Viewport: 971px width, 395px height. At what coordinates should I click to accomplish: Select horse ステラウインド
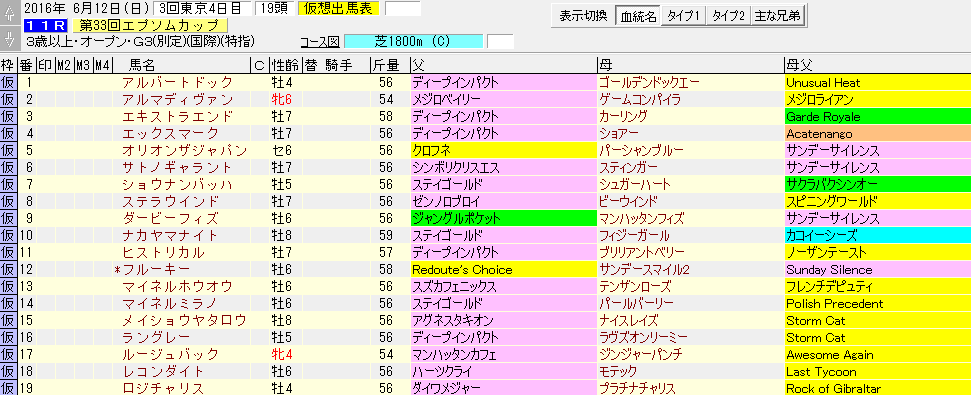[x=170, y=202]
